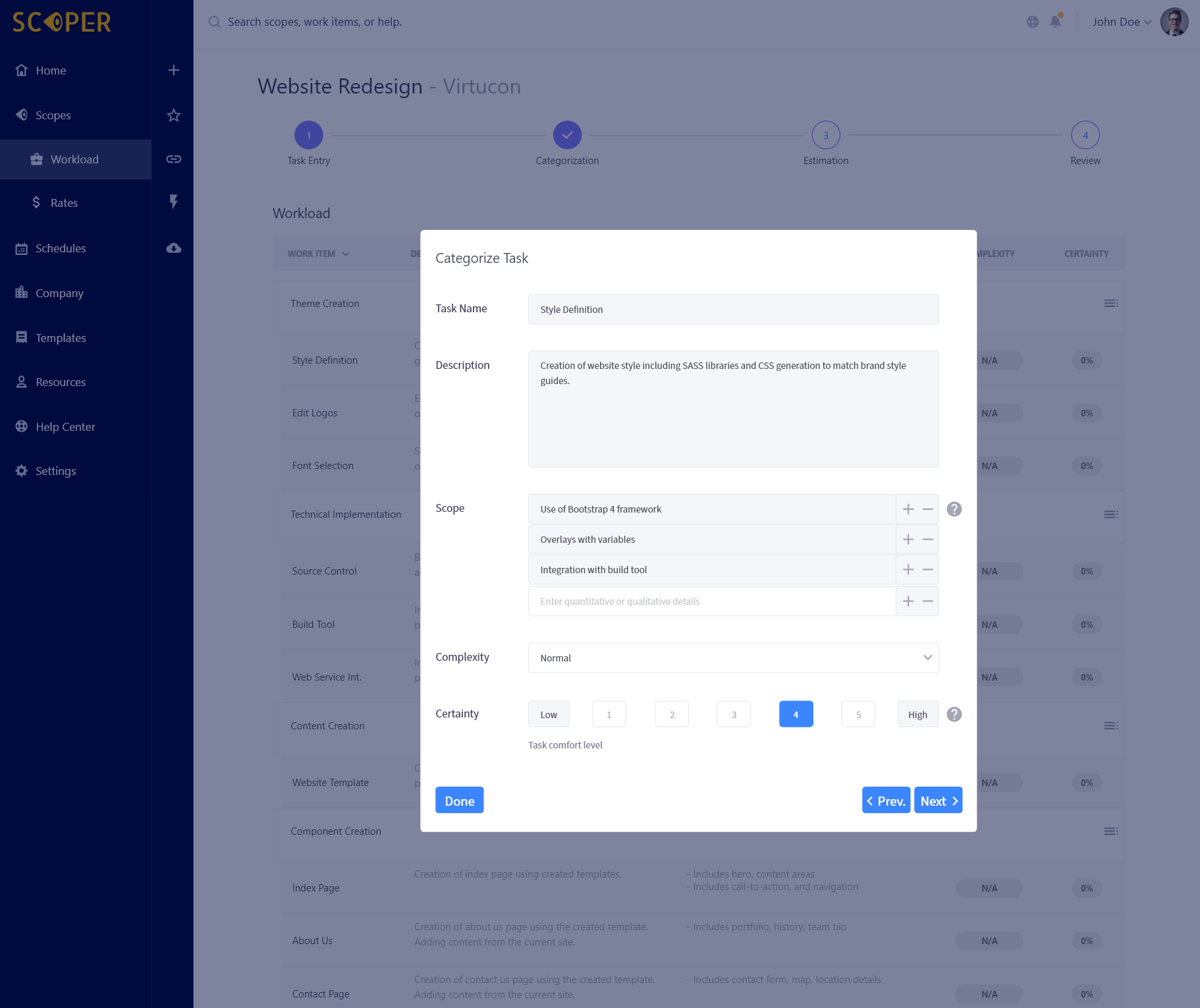Screen dimensions: 1200x1008
Task: Open the notifications bell icon
Action: coord(1055,21)
